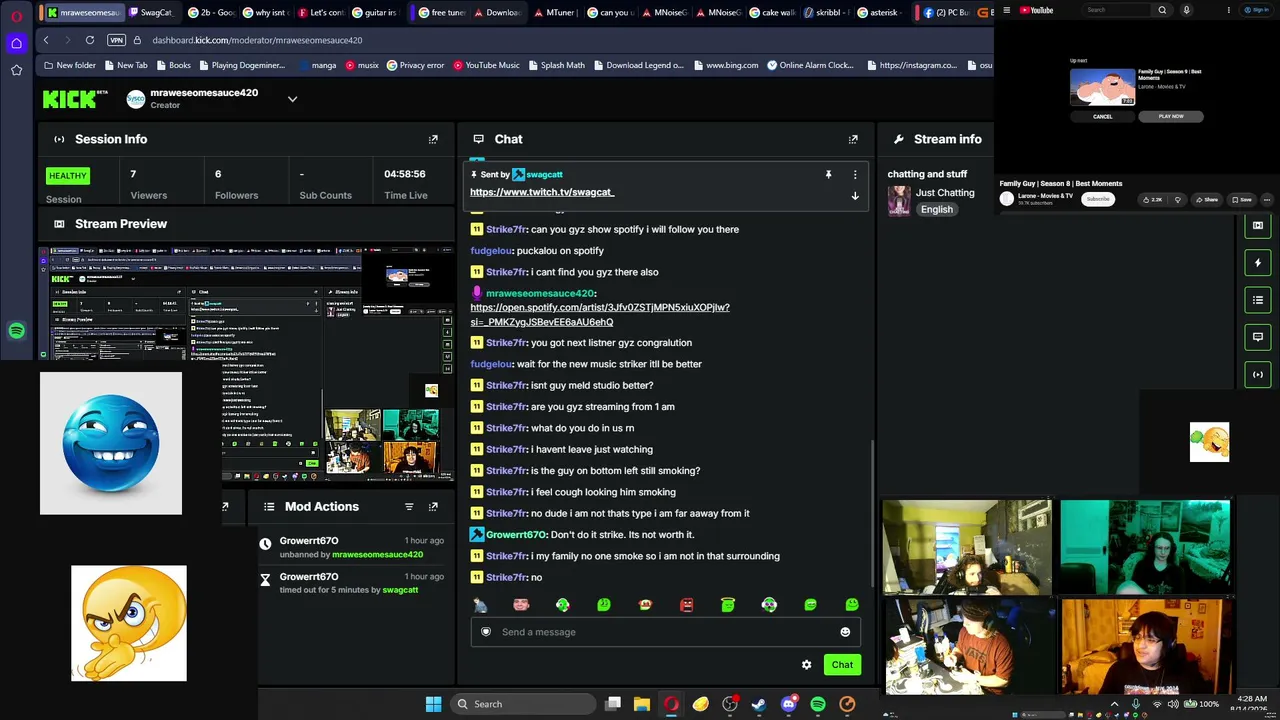
Task: Open Opera sidebar home icon
Action: pos(16,43)
